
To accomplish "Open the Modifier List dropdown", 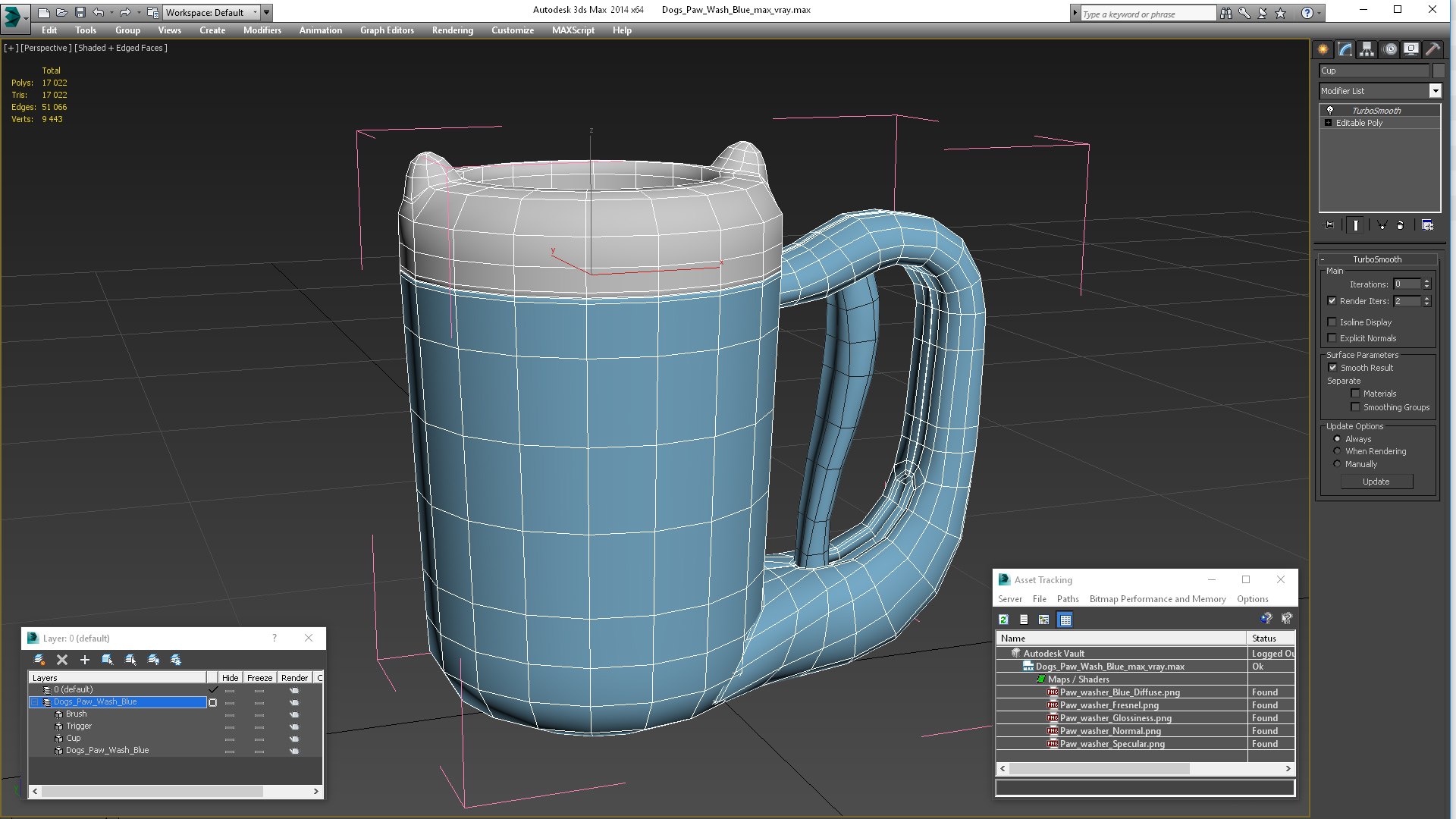I will 1435,91.
